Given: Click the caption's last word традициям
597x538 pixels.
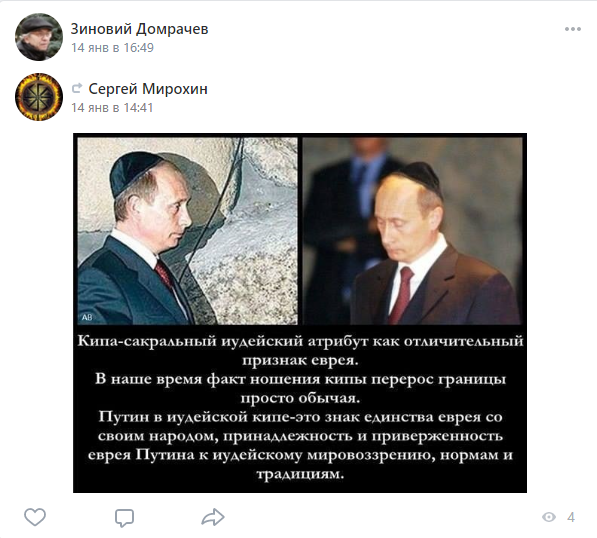Looking at the screenshot, I should [300, 474].
